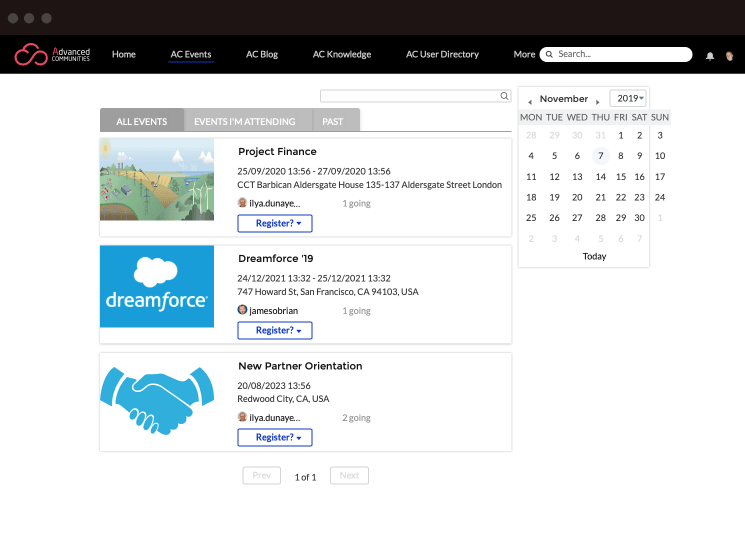
Task: Click the '1 of 1' page indicator
Action: tap(305, 477)
